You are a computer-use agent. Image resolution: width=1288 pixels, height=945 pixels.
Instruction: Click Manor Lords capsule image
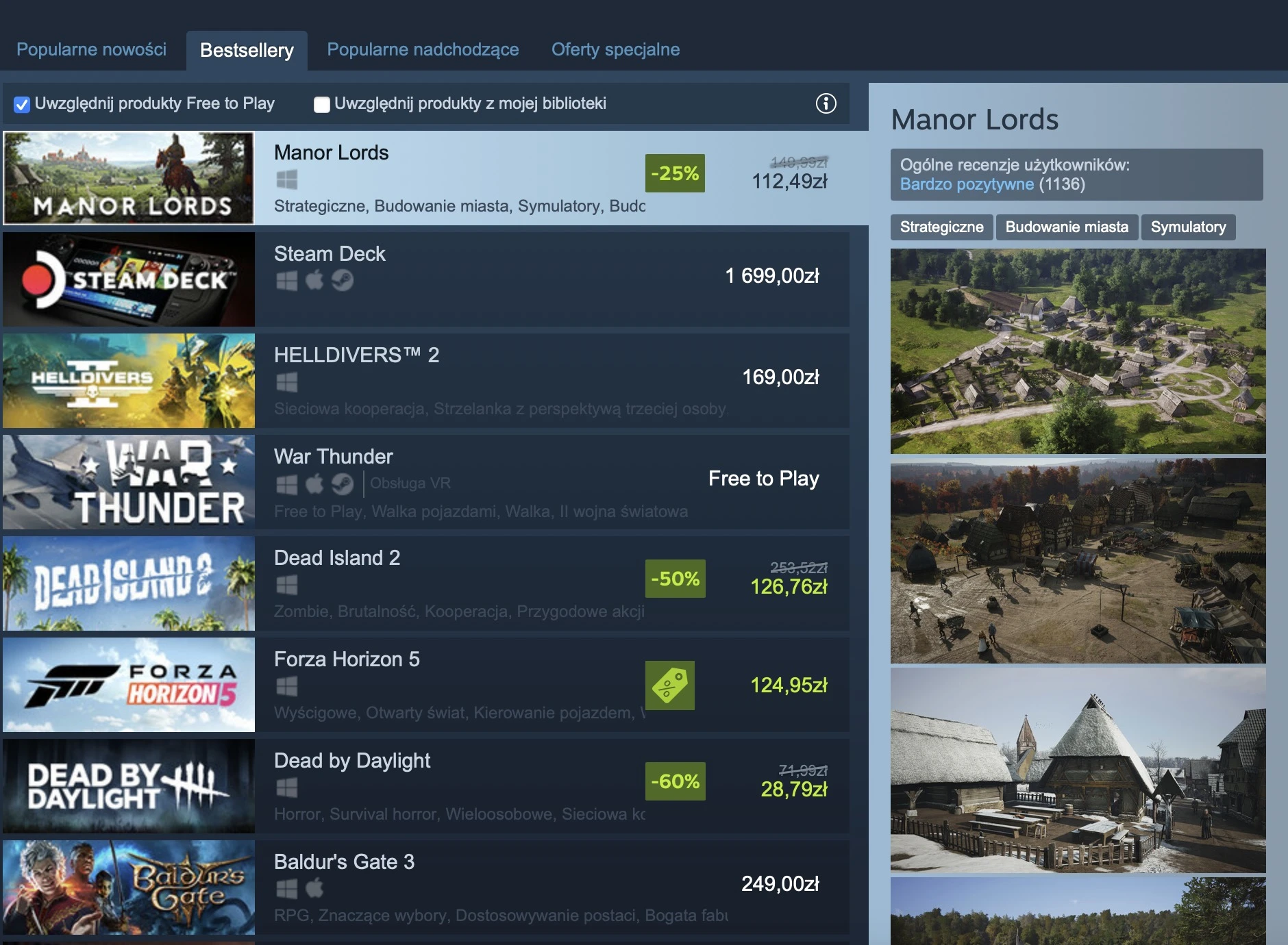coord(129,178)
